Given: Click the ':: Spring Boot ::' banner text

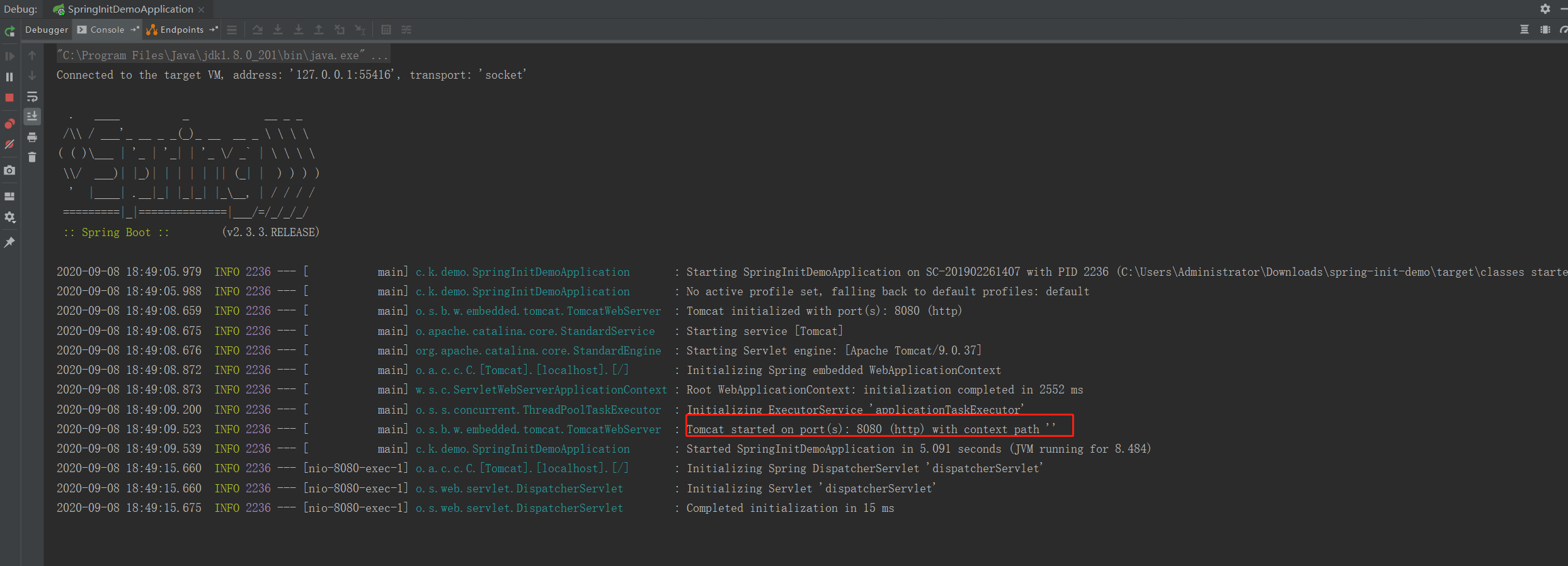Looking at the screenshot, I should click(116, 232).
